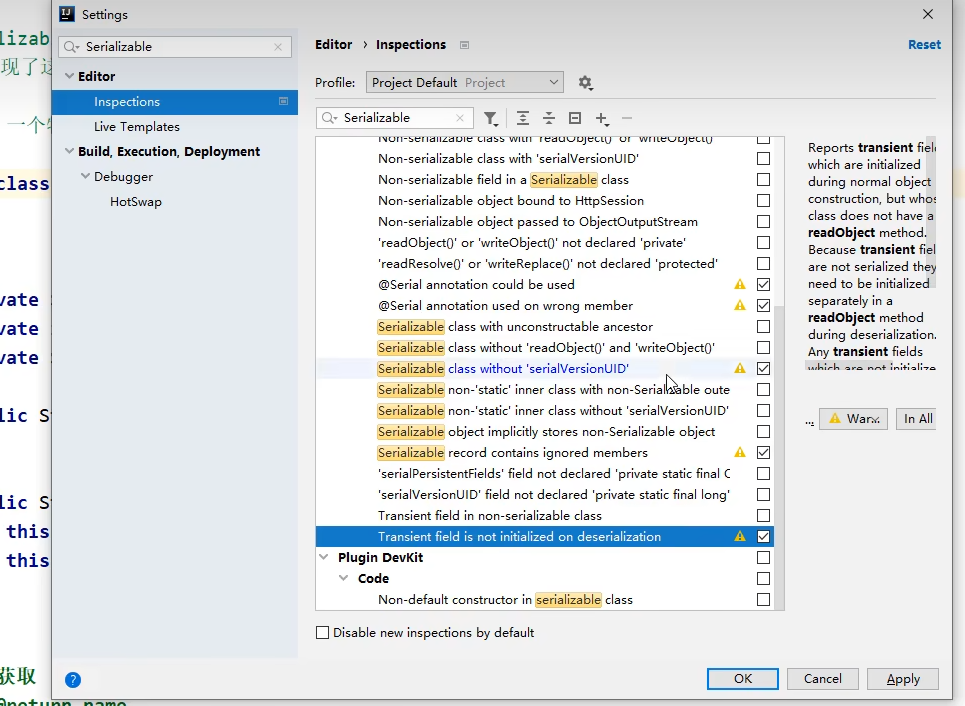This screenshot has width=965, height=706.
Task: Enable 'Serializable class with unconstructable ancestor'
Action: coord(763,327)
